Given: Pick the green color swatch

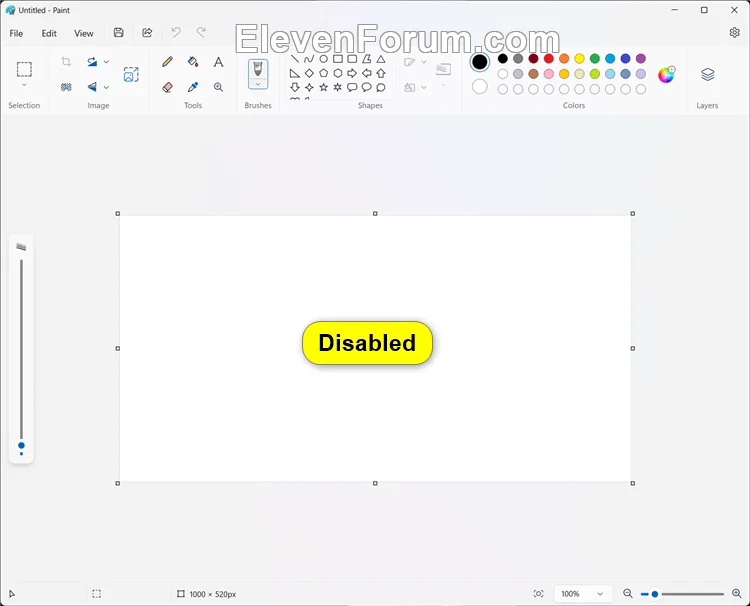Looking at the screenshot, I should 595,58.
